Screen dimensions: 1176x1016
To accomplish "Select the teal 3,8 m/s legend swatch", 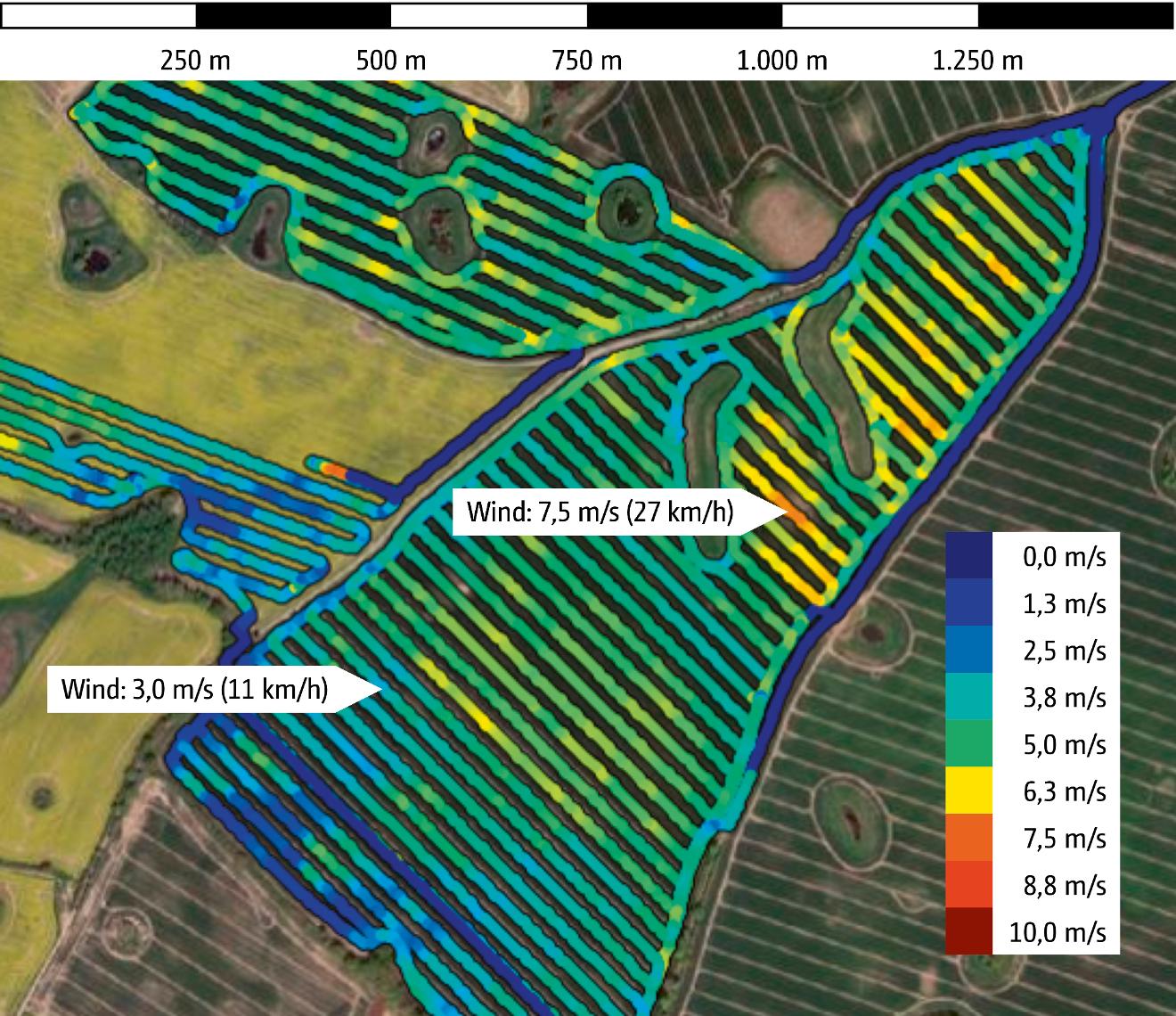I will 968,697.
